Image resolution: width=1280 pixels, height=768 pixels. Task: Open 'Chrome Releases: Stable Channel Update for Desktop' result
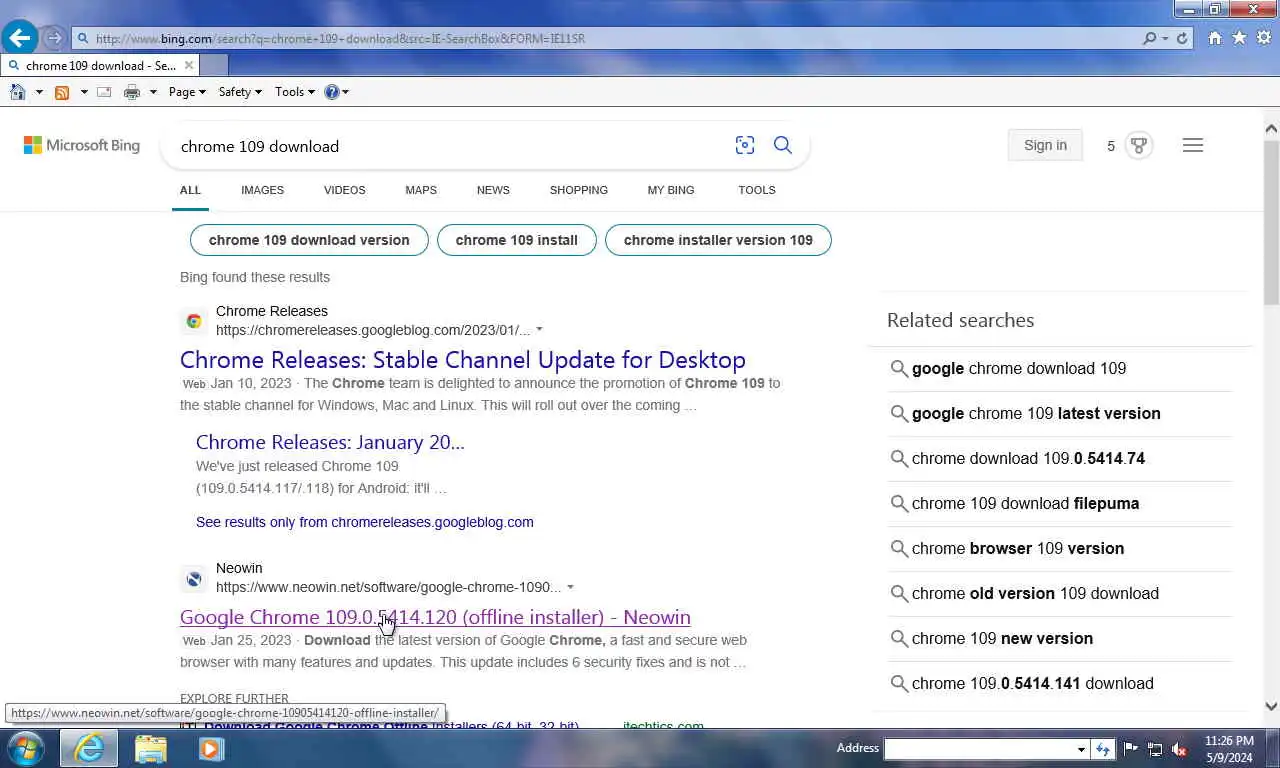(463, 359)
